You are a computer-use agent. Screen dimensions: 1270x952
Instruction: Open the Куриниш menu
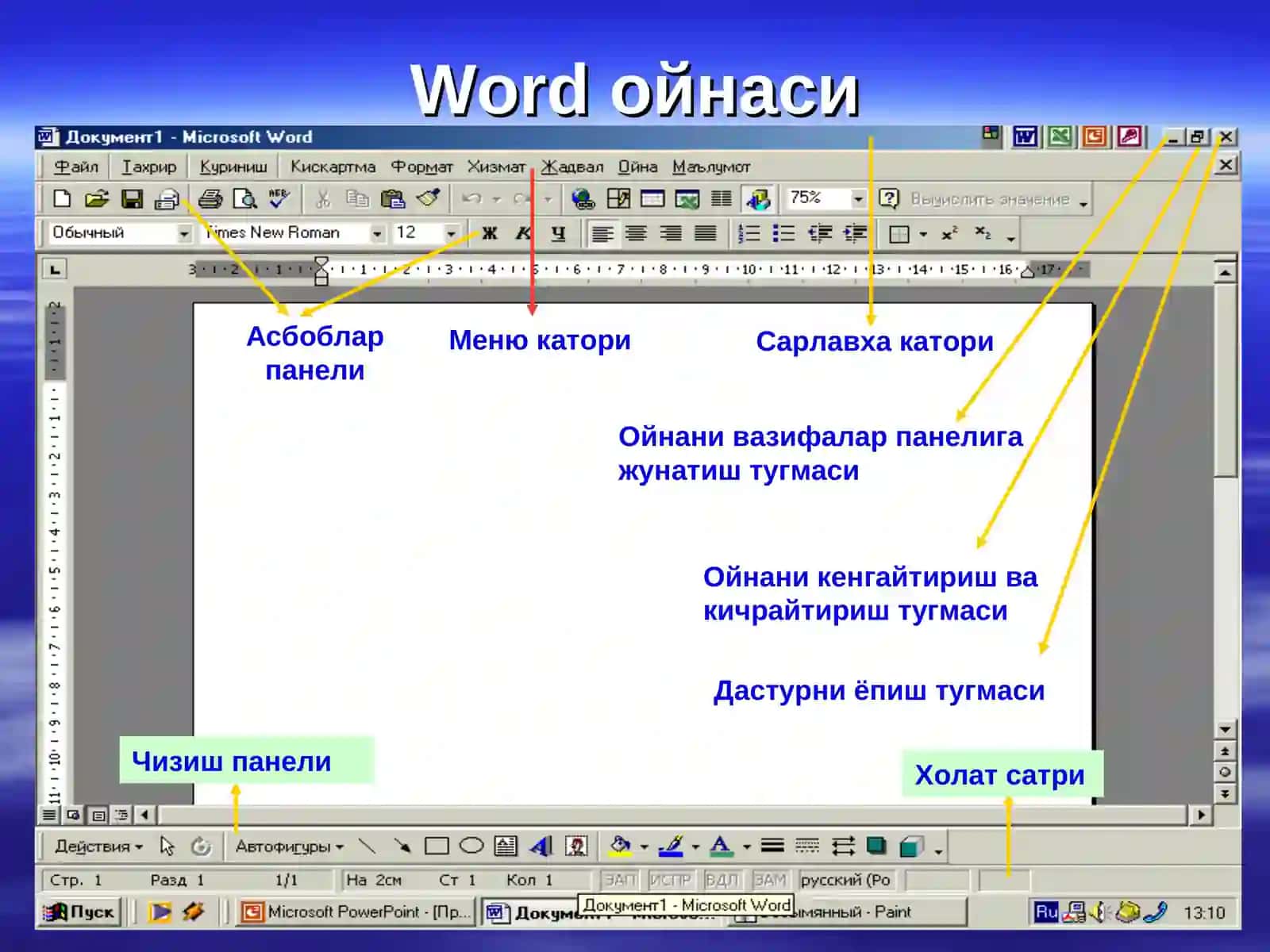233,167
